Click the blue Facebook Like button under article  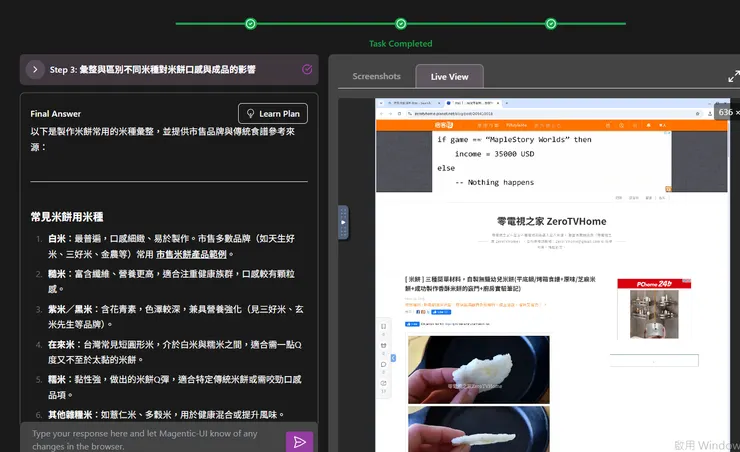[x=441, y=312]
